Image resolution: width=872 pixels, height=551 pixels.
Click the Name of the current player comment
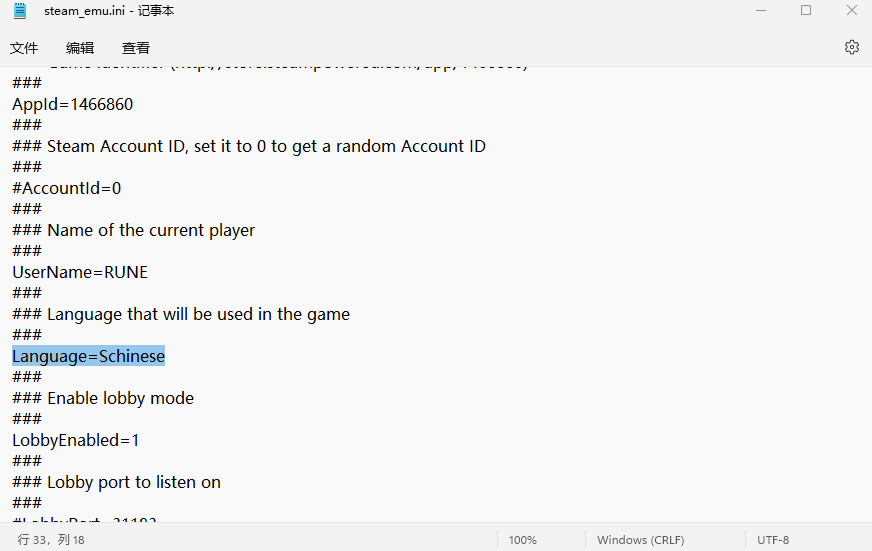click(x=150, y=230)
